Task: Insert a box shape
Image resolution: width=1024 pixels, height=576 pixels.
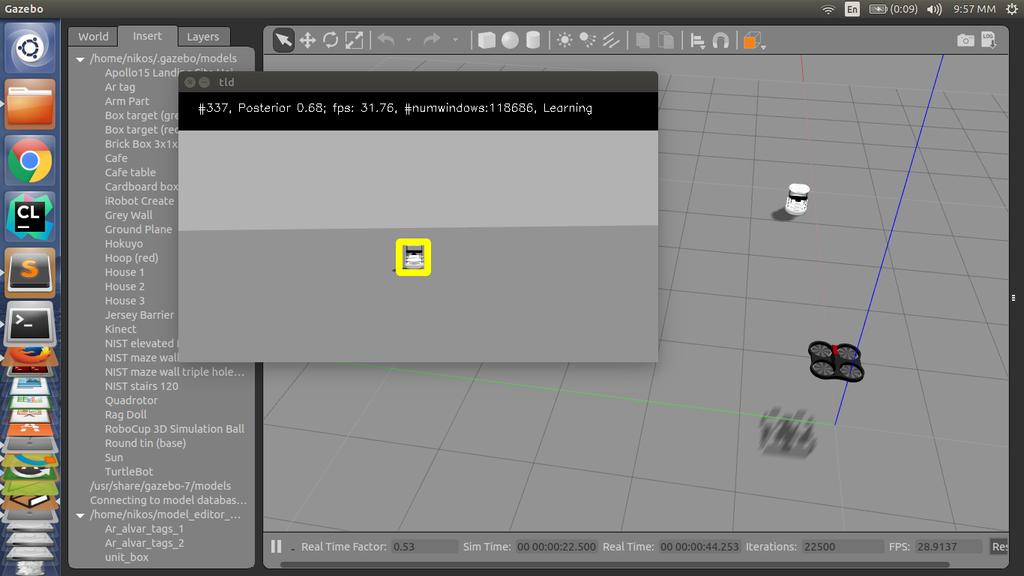Action: click(x=487, y=40)
